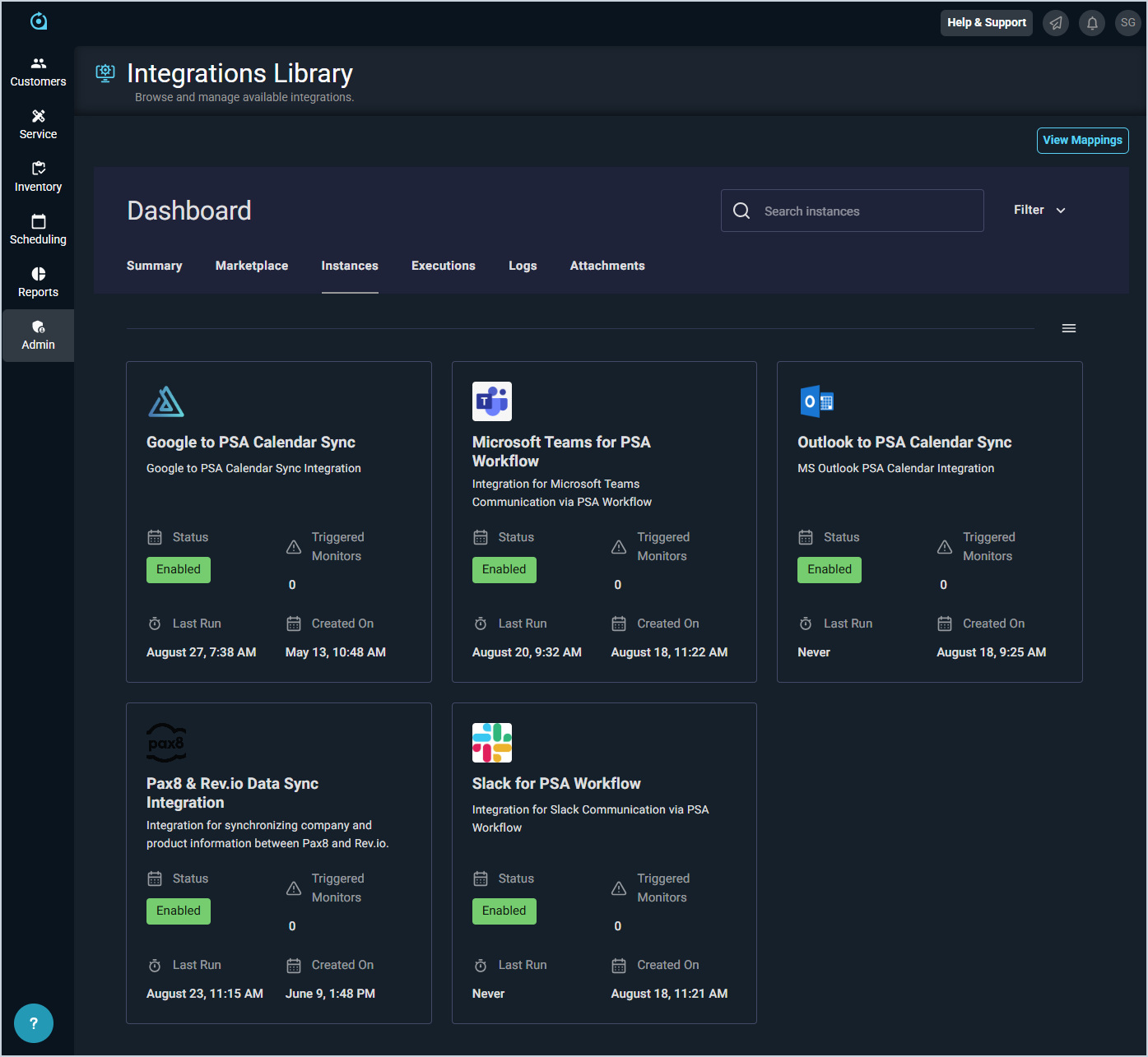Open the hamburger view options menu
Viewport: 1148px width, 1057px height.
pos(1069,328)
